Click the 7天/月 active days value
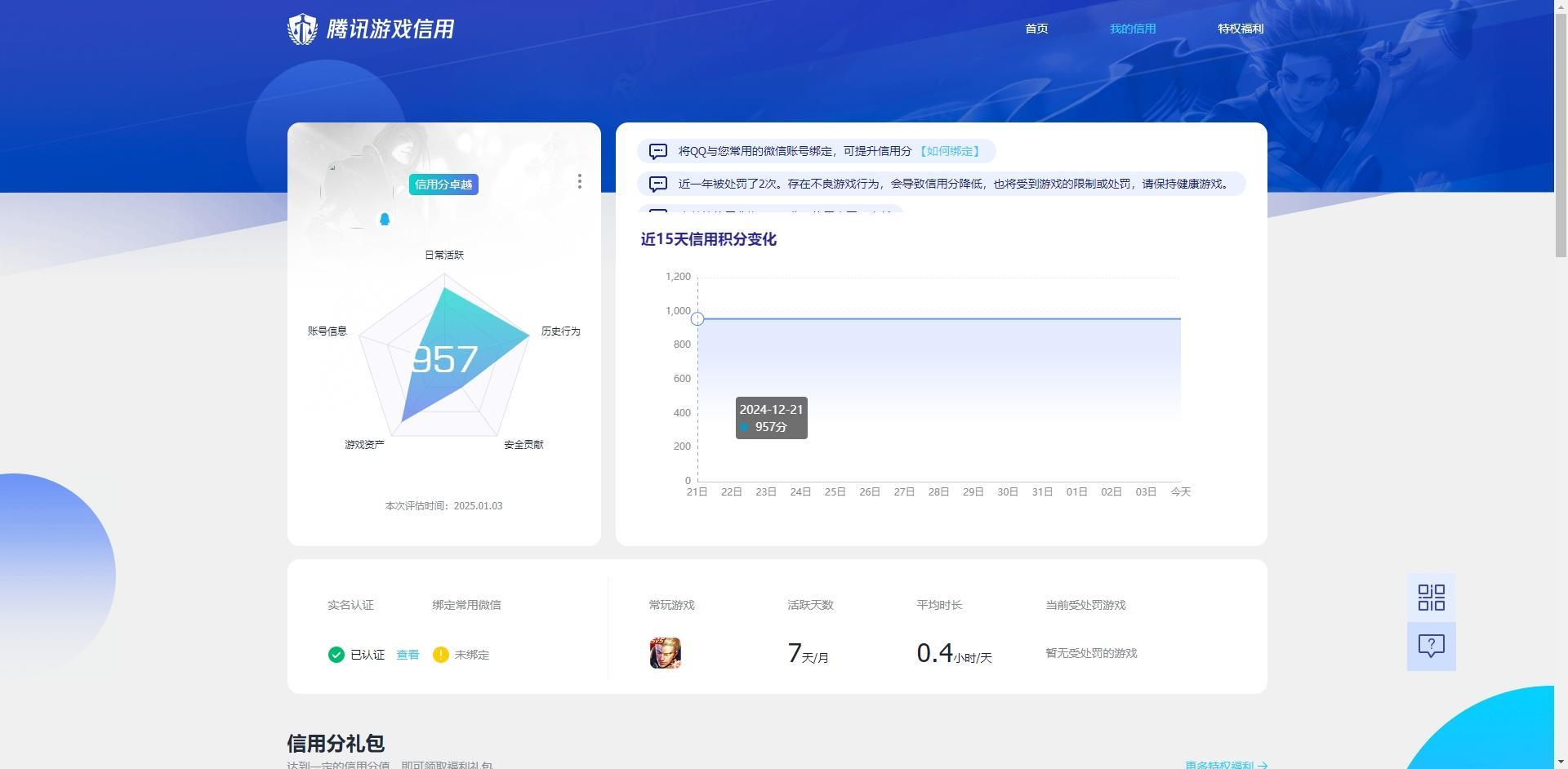 pos(808,653)
